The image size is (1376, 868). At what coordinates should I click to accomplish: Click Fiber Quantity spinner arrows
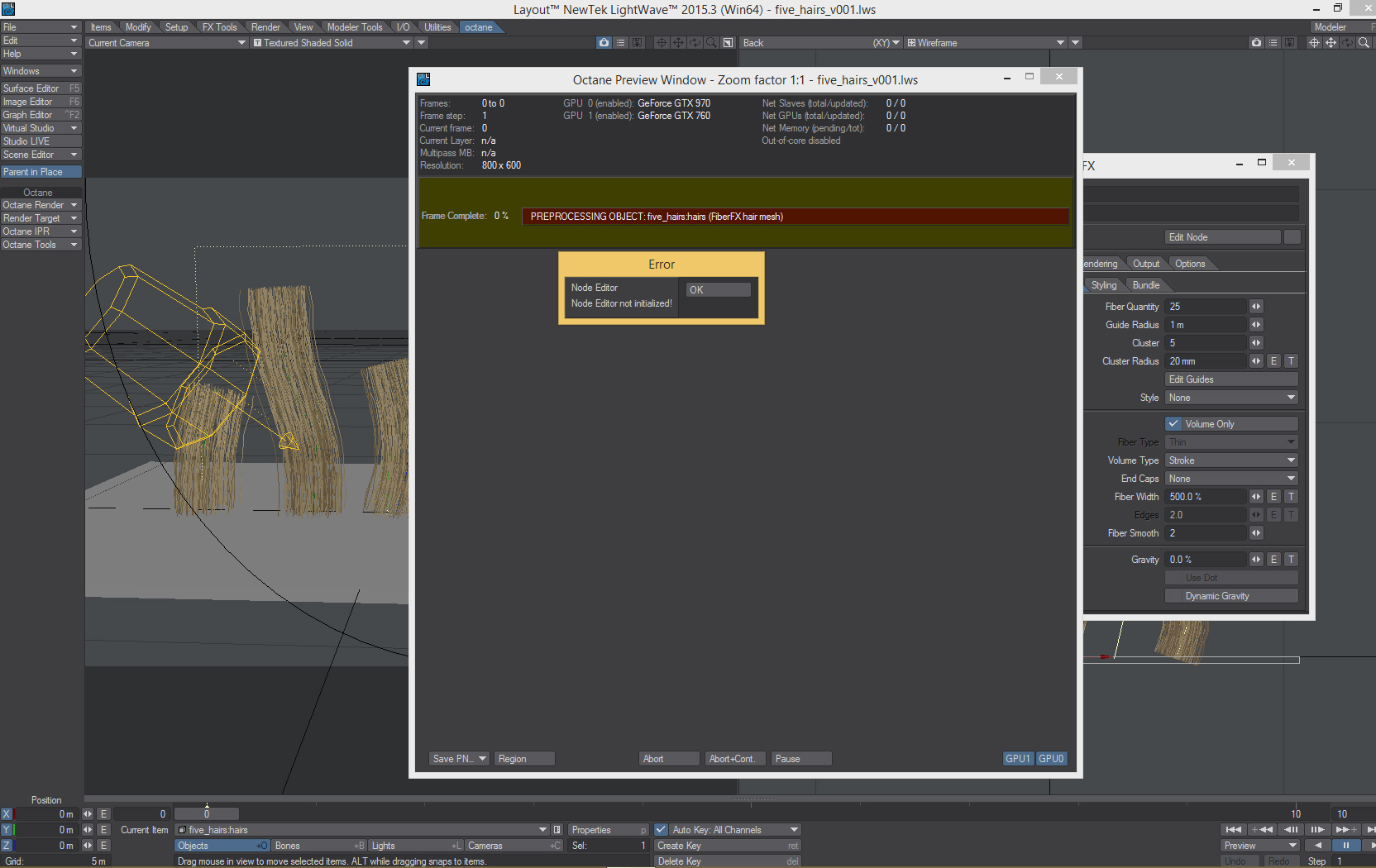pyautogui.click(x=1256, y=307)
